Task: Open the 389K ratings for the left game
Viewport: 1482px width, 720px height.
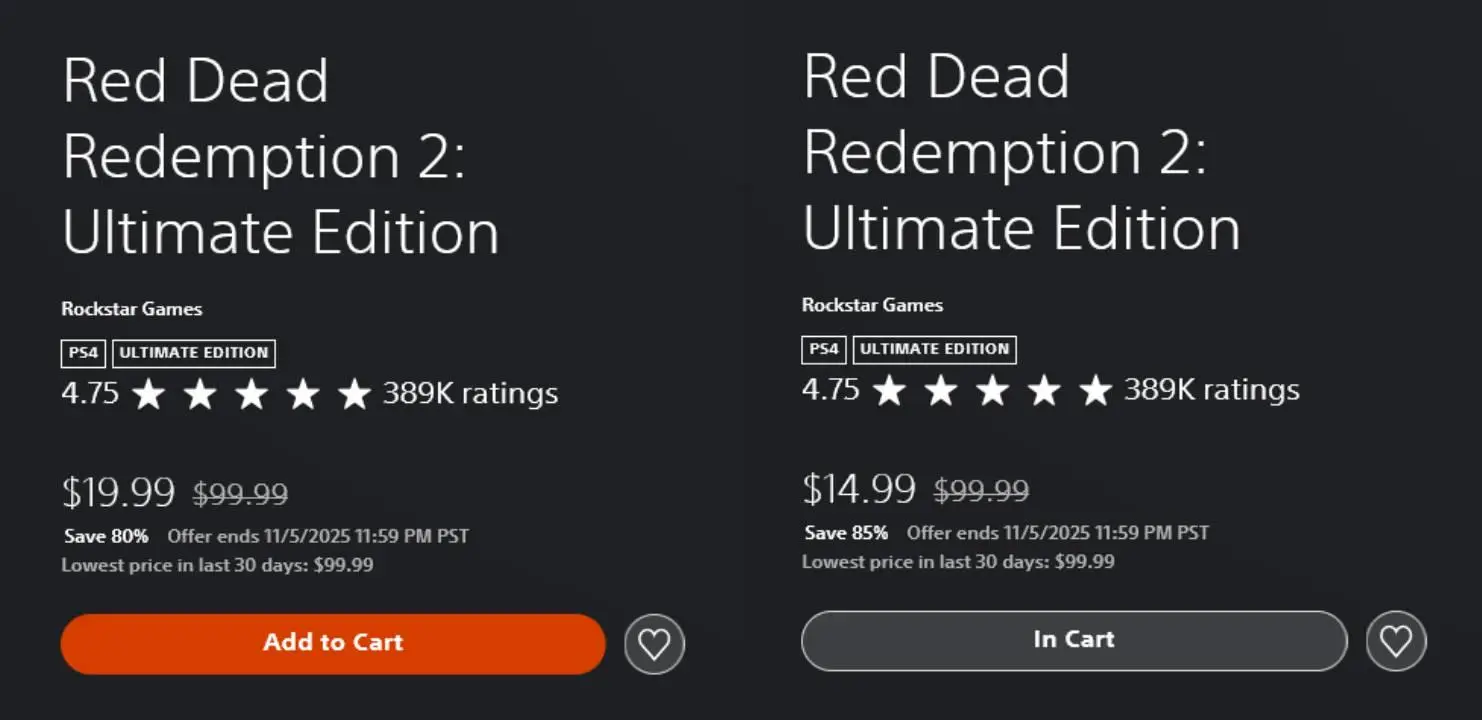Action: [x=468, y=393]
